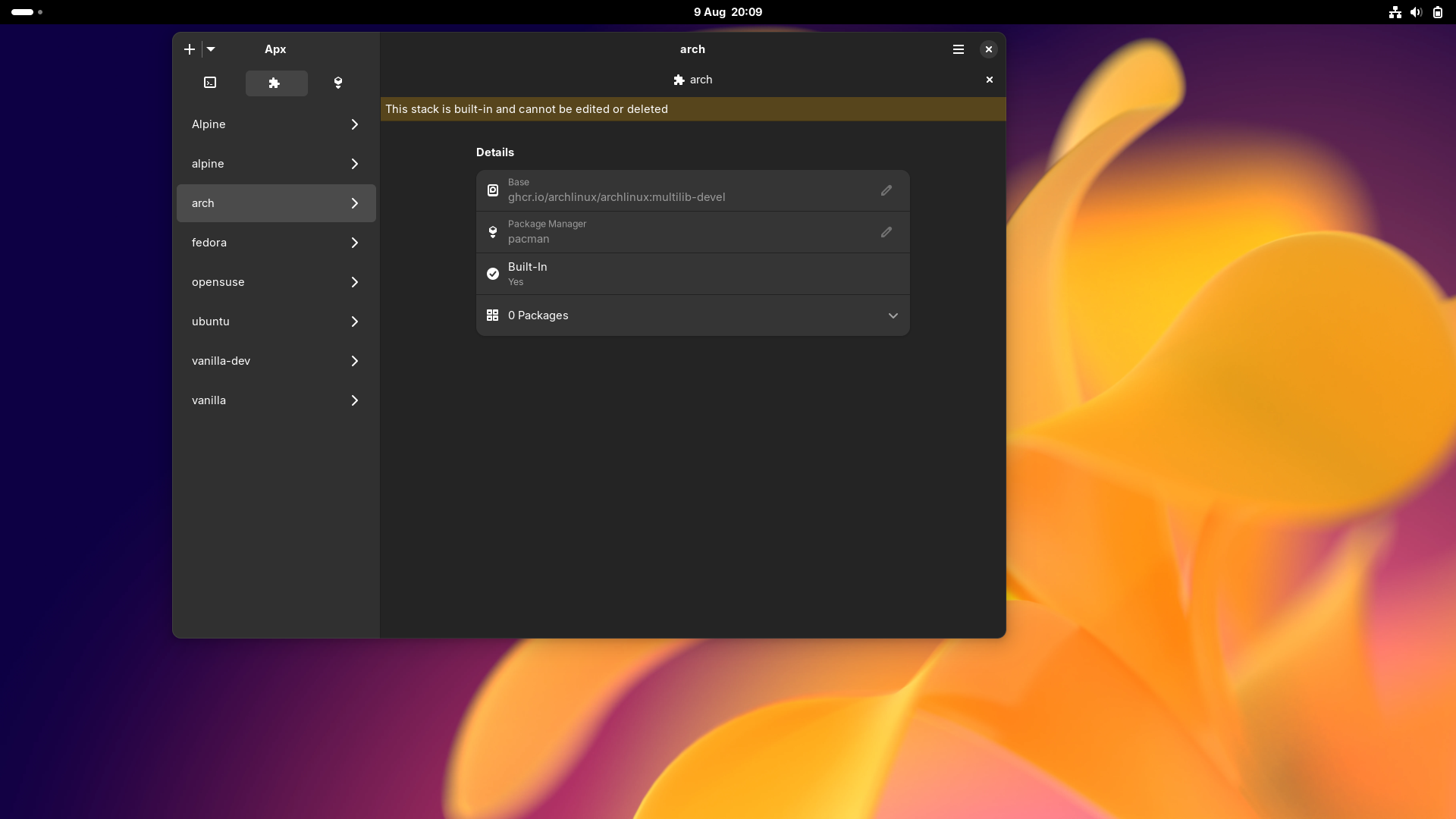Click the chevron on the arch row

click(x=354, y=203)
